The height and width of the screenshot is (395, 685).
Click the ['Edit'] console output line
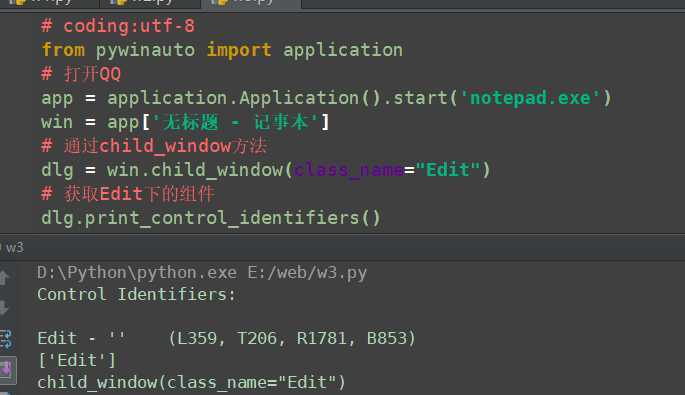tap(77, 360)
